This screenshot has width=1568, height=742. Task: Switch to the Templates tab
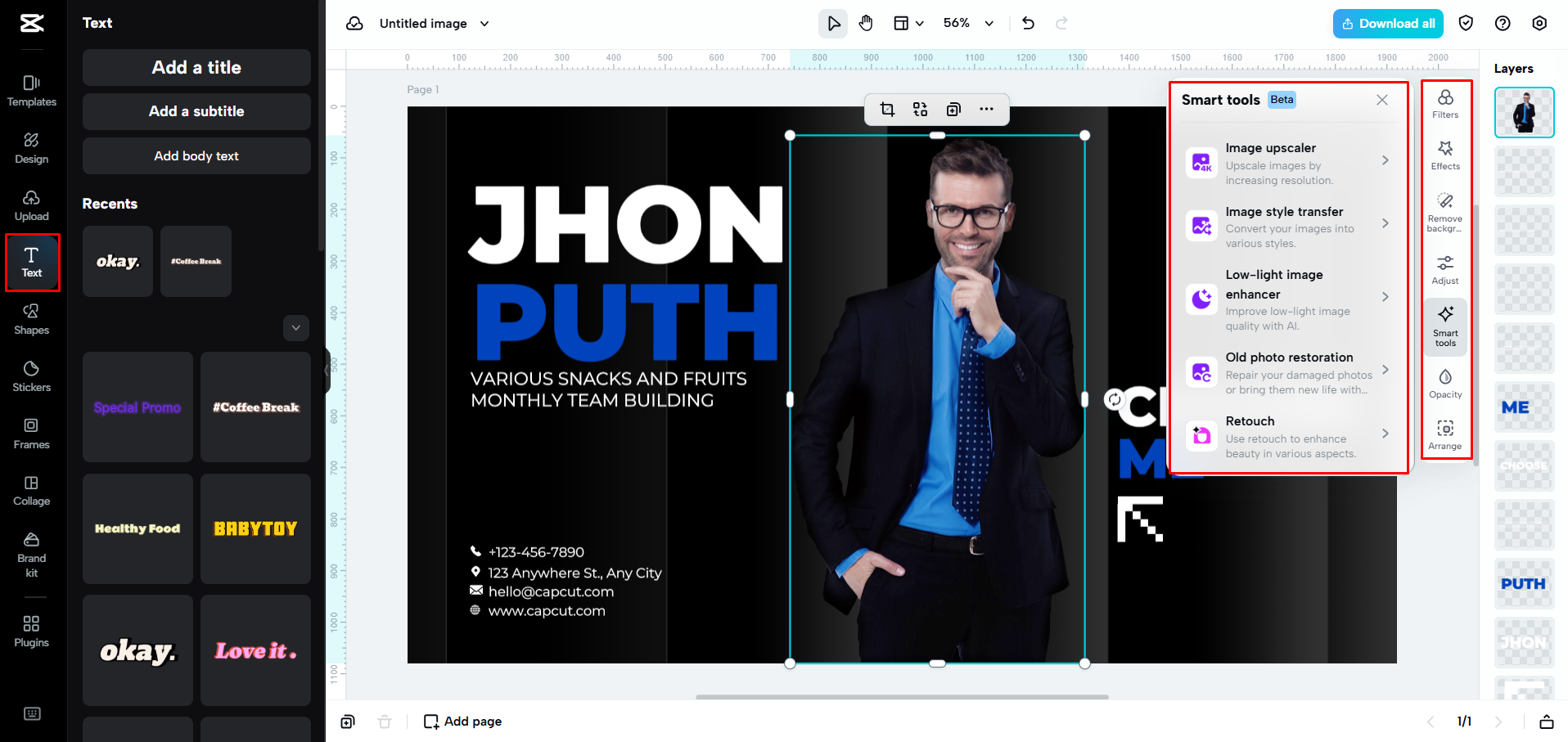click(x=32, y=91)
